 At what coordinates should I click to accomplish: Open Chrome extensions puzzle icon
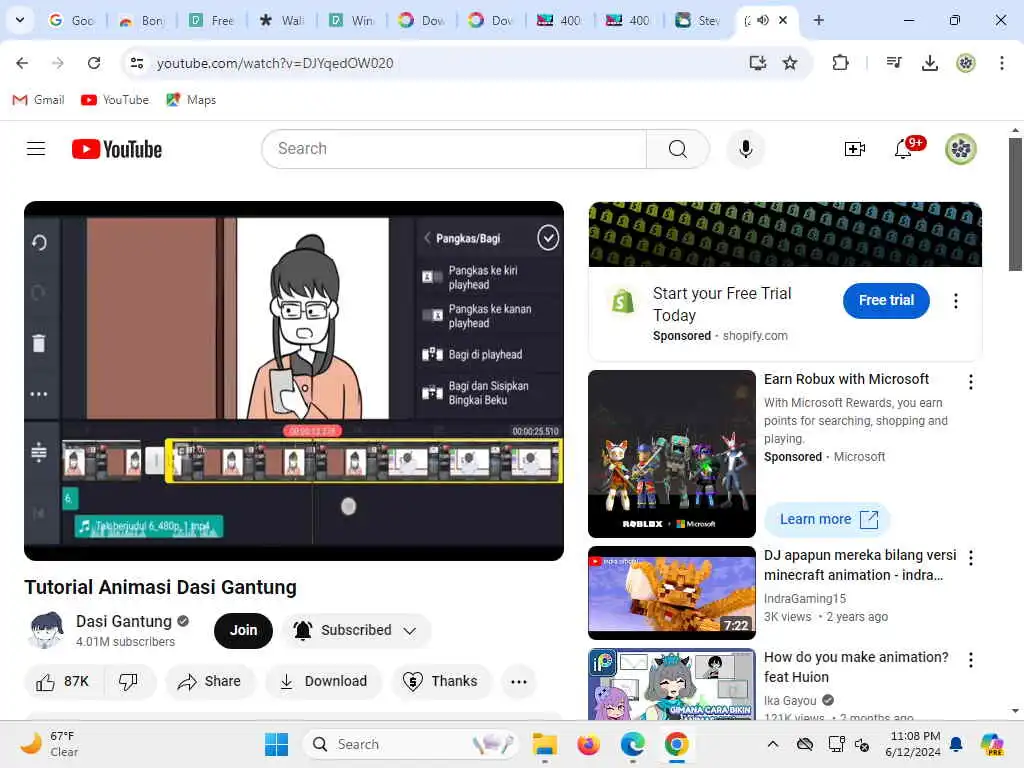point(840,63)
